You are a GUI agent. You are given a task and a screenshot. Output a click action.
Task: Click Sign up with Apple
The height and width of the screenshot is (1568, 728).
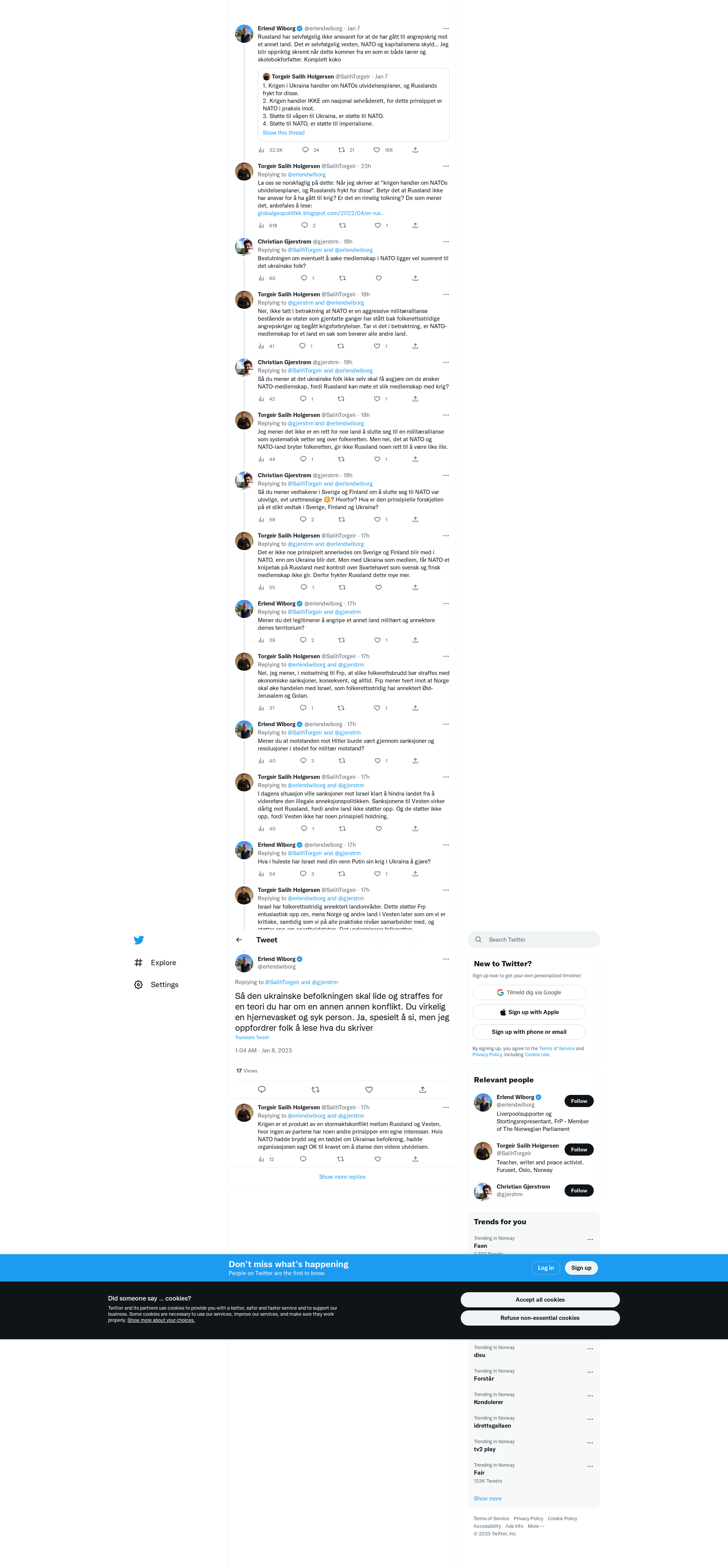point(529,1012)
